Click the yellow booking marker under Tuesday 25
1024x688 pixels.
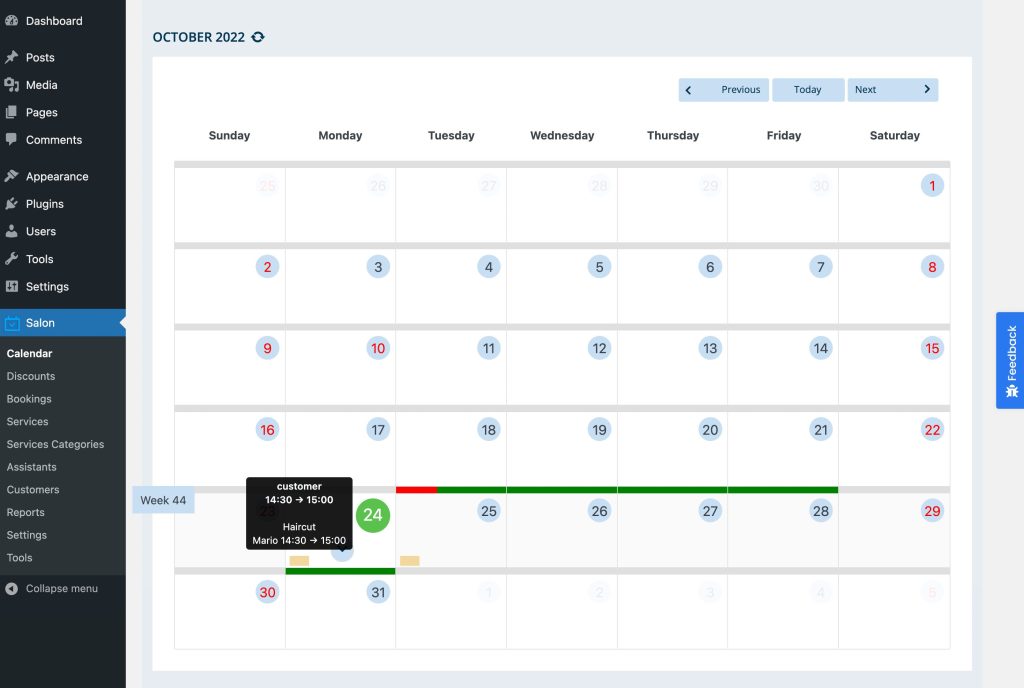(409, 561)
